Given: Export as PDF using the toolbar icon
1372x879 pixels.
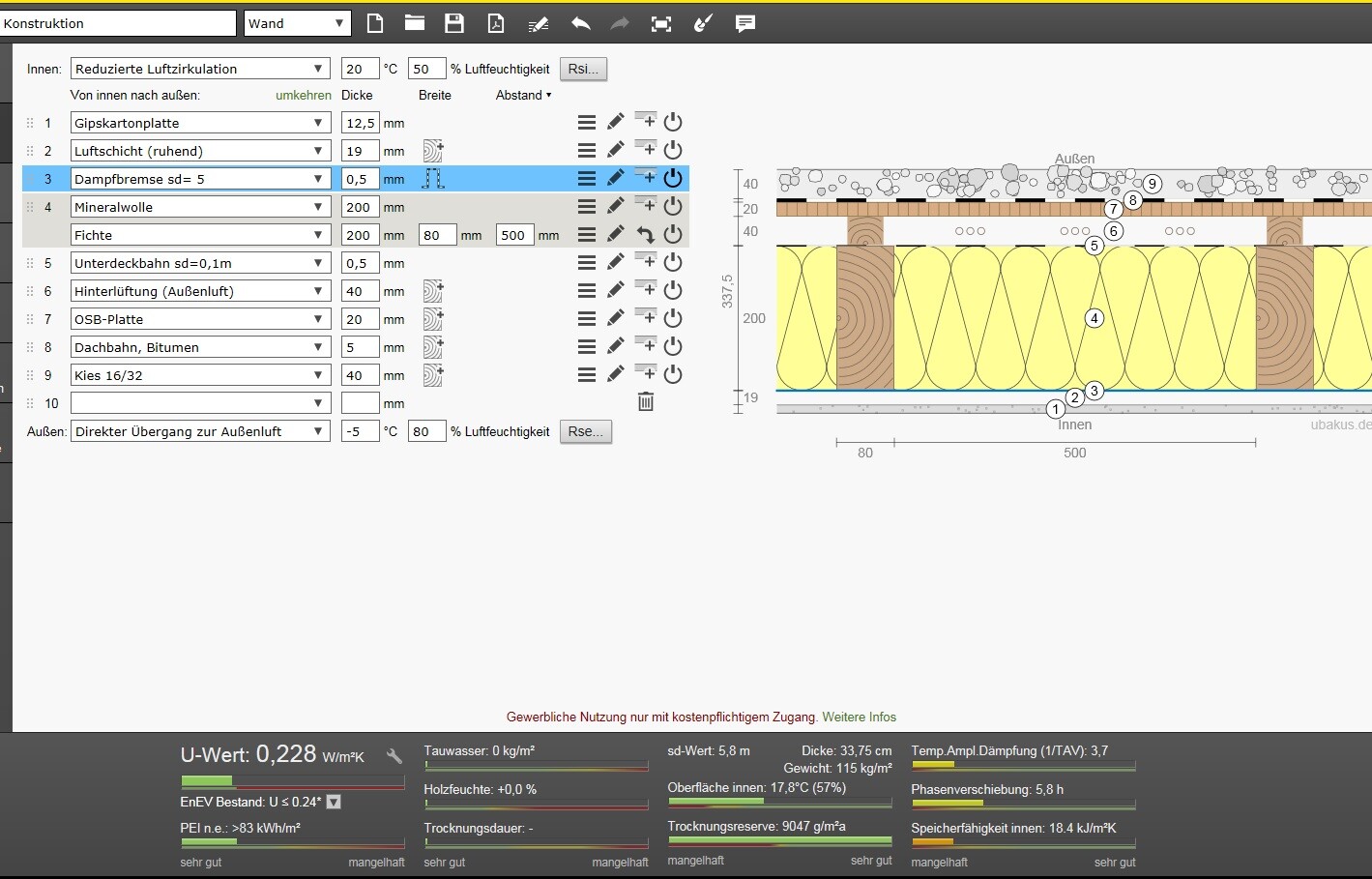Looking at the screenshot, I should 496,24.
